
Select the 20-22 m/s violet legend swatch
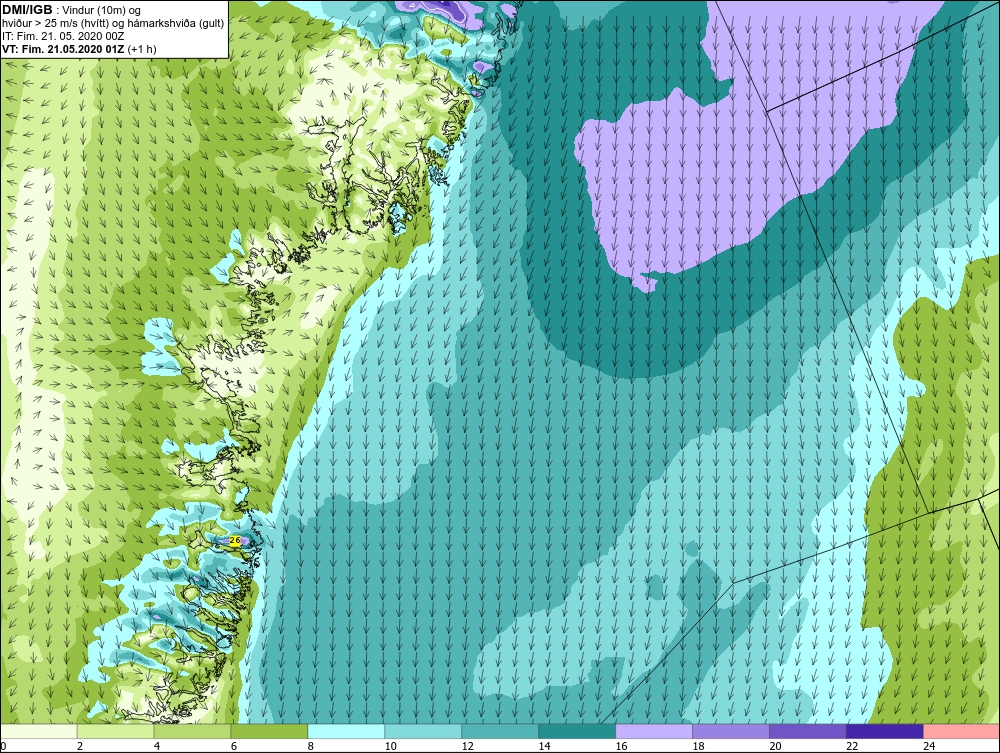[807, 731]
